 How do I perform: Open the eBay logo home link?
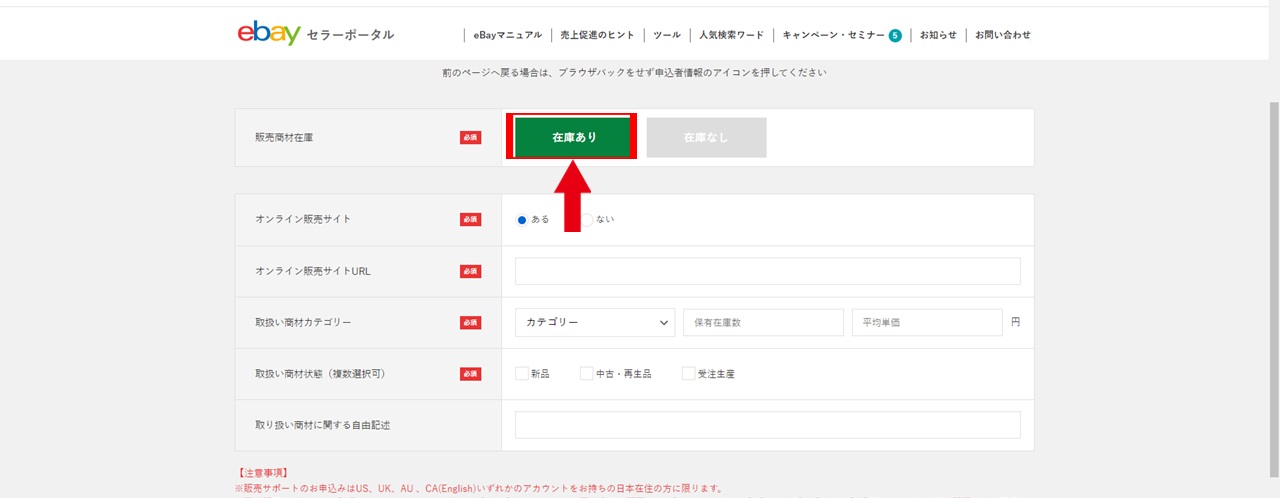click(x=269, y=34)
